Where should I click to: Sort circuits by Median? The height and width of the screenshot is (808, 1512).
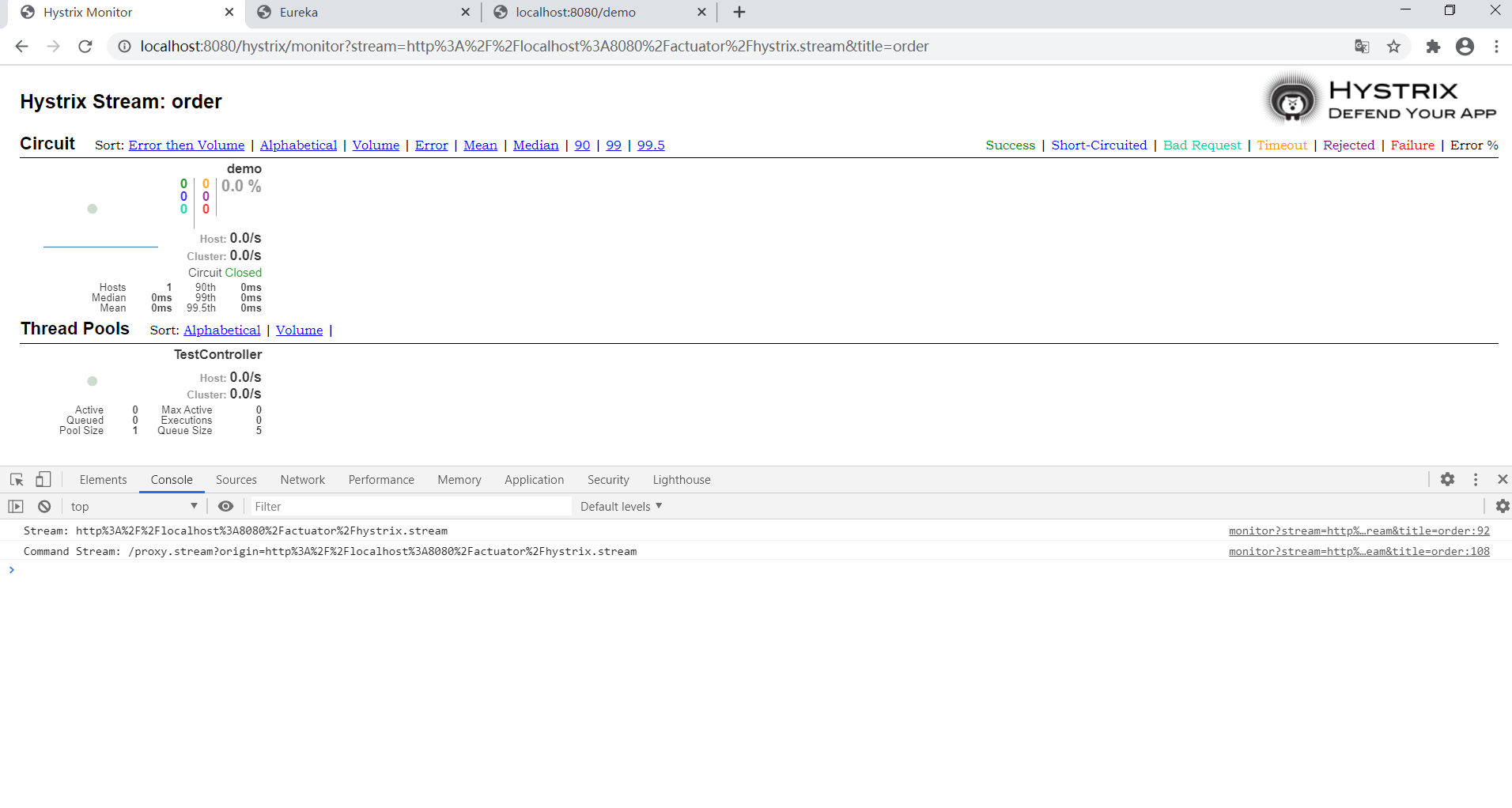point(535,145)
